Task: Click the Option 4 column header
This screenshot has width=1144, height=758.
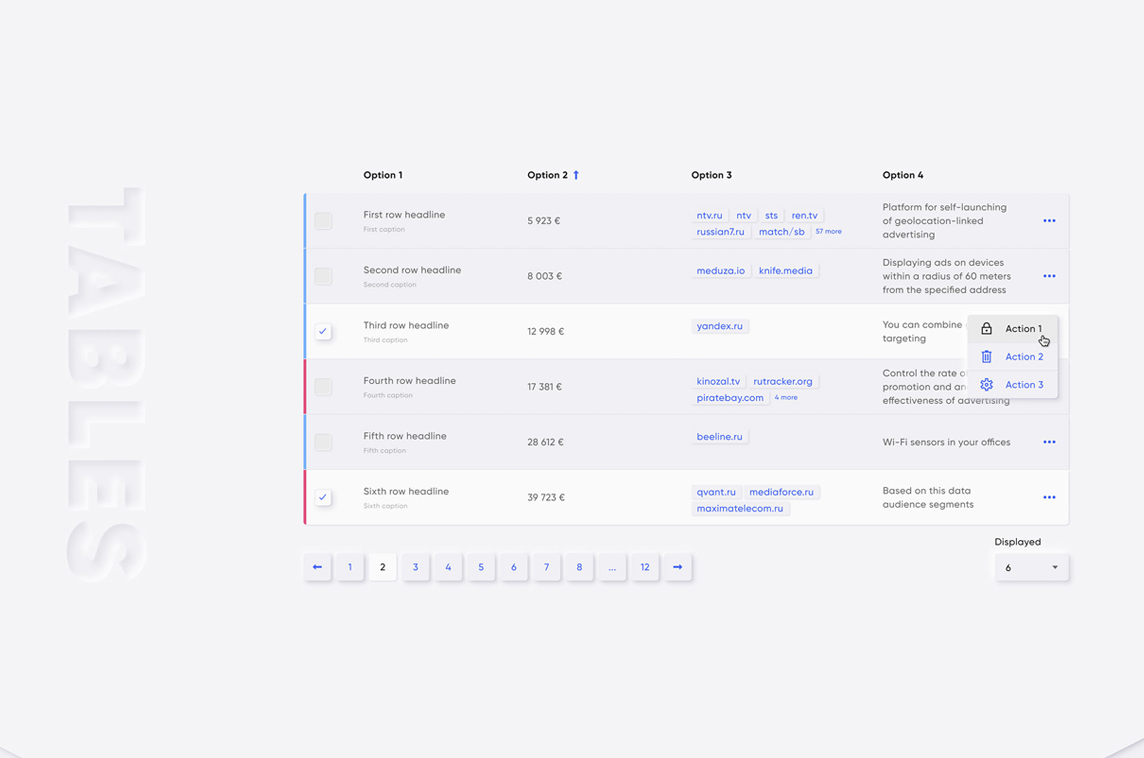Action: 903,175
